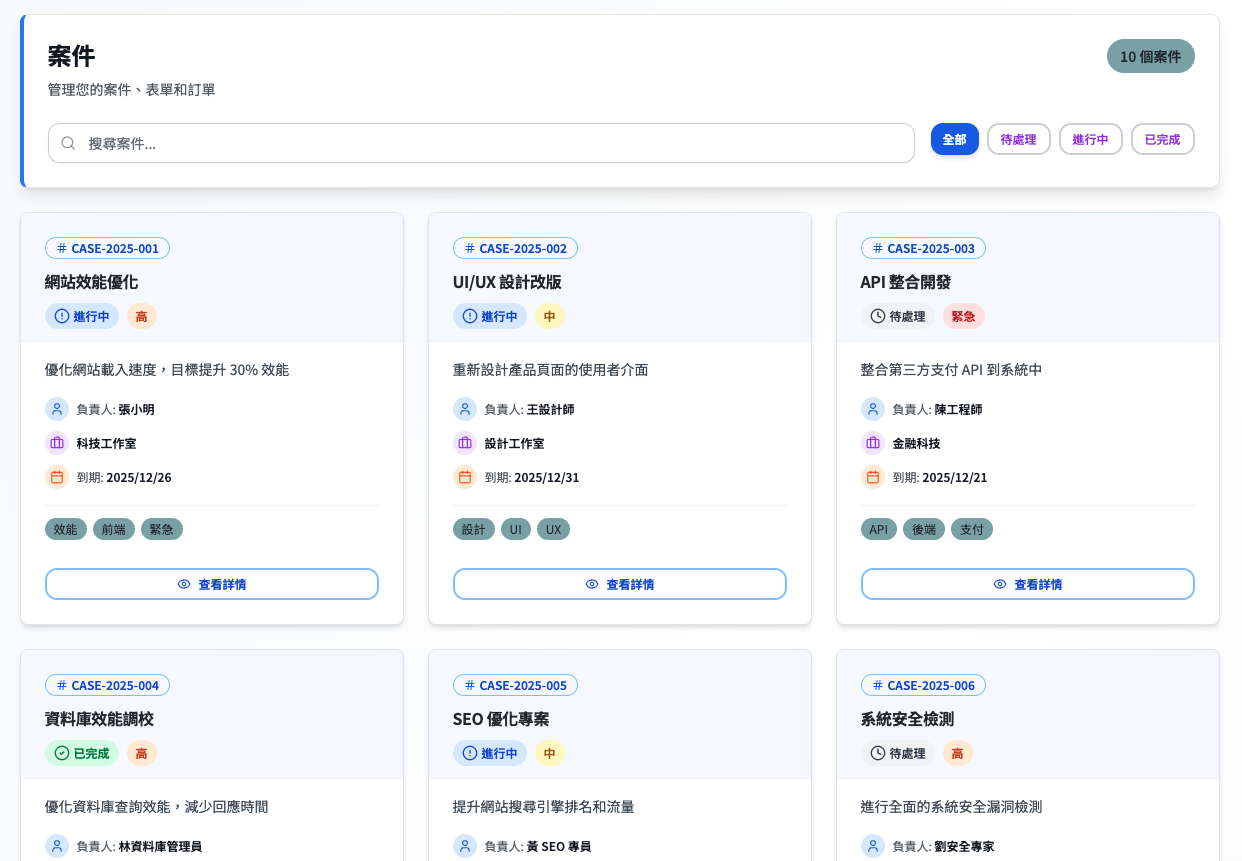The width and height of the screenshot is (1242, 861).
Task: Open 查看詳情 for API 整合開發
Action: 1028,584
